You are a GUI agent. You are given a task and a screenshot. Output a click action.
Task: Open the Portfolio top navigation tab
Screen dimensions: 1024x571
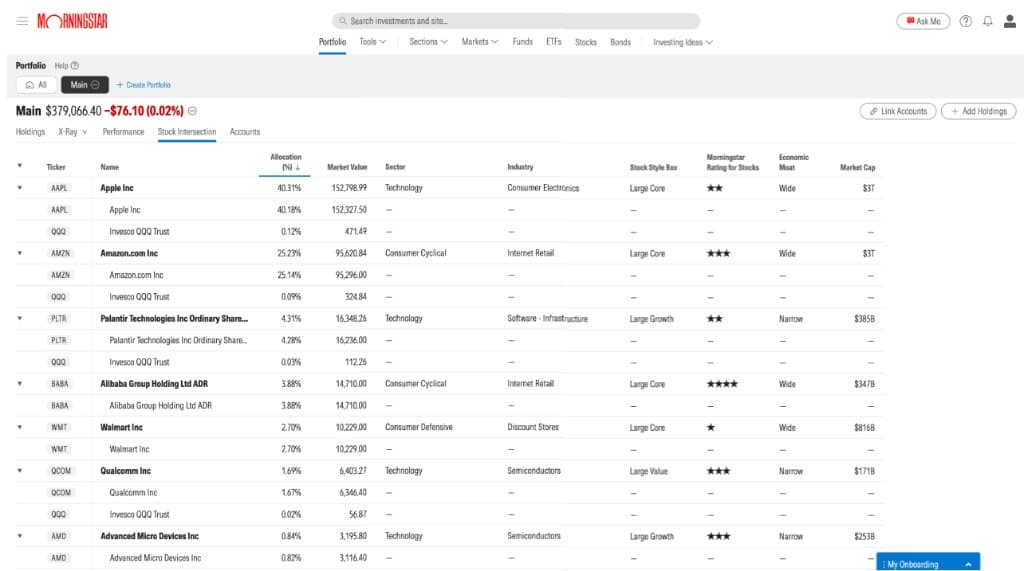[x=332, y=42]
